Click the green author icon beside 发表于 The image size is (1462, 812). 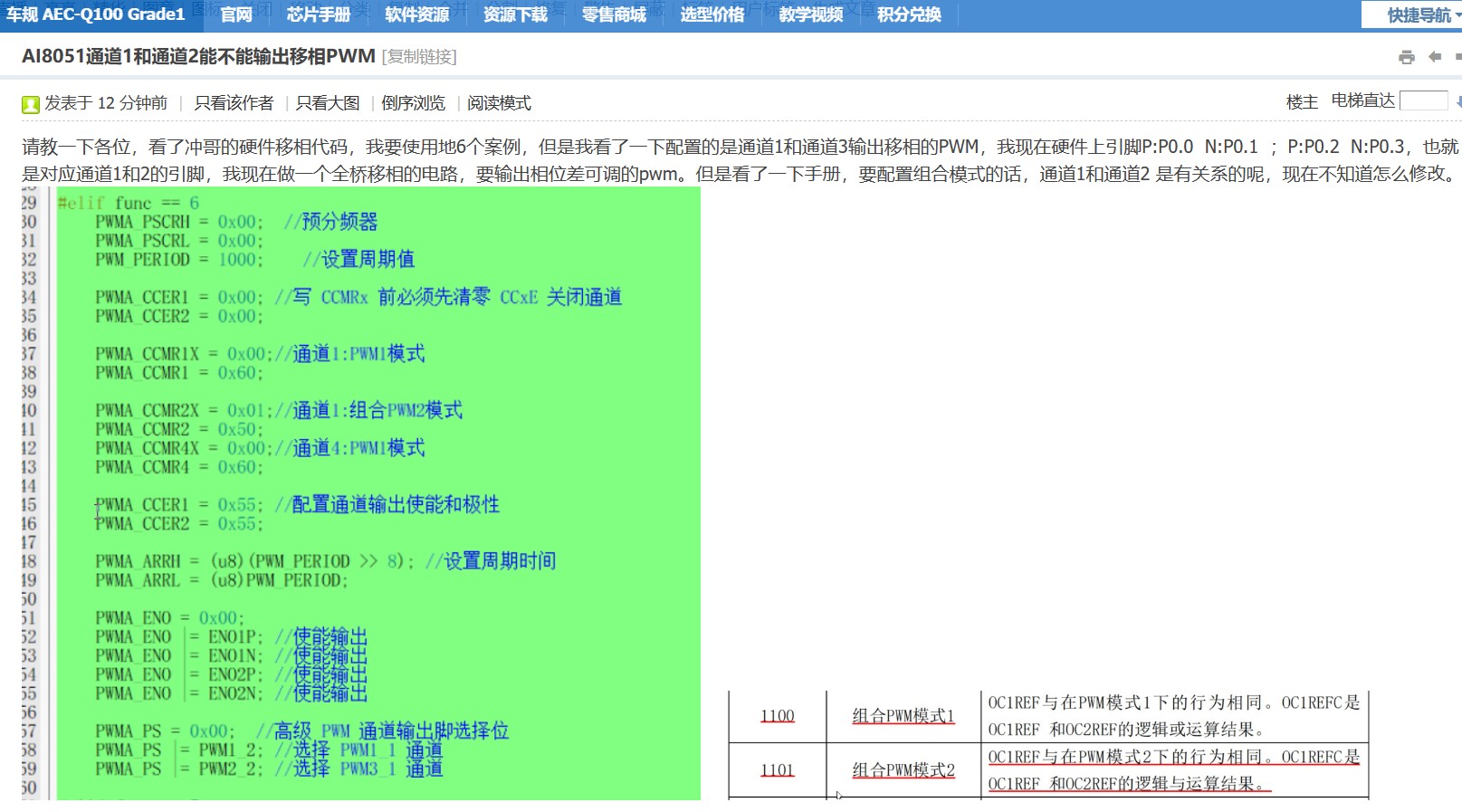pos(31,104)
